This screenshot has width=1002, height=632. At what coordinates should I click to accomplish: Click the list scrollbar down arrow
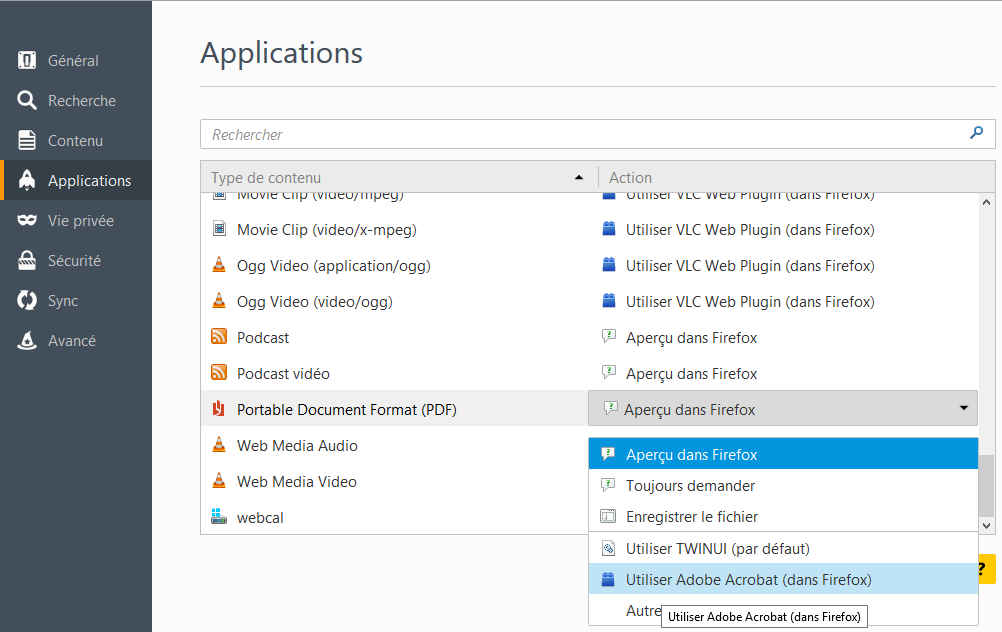[987, 524]
